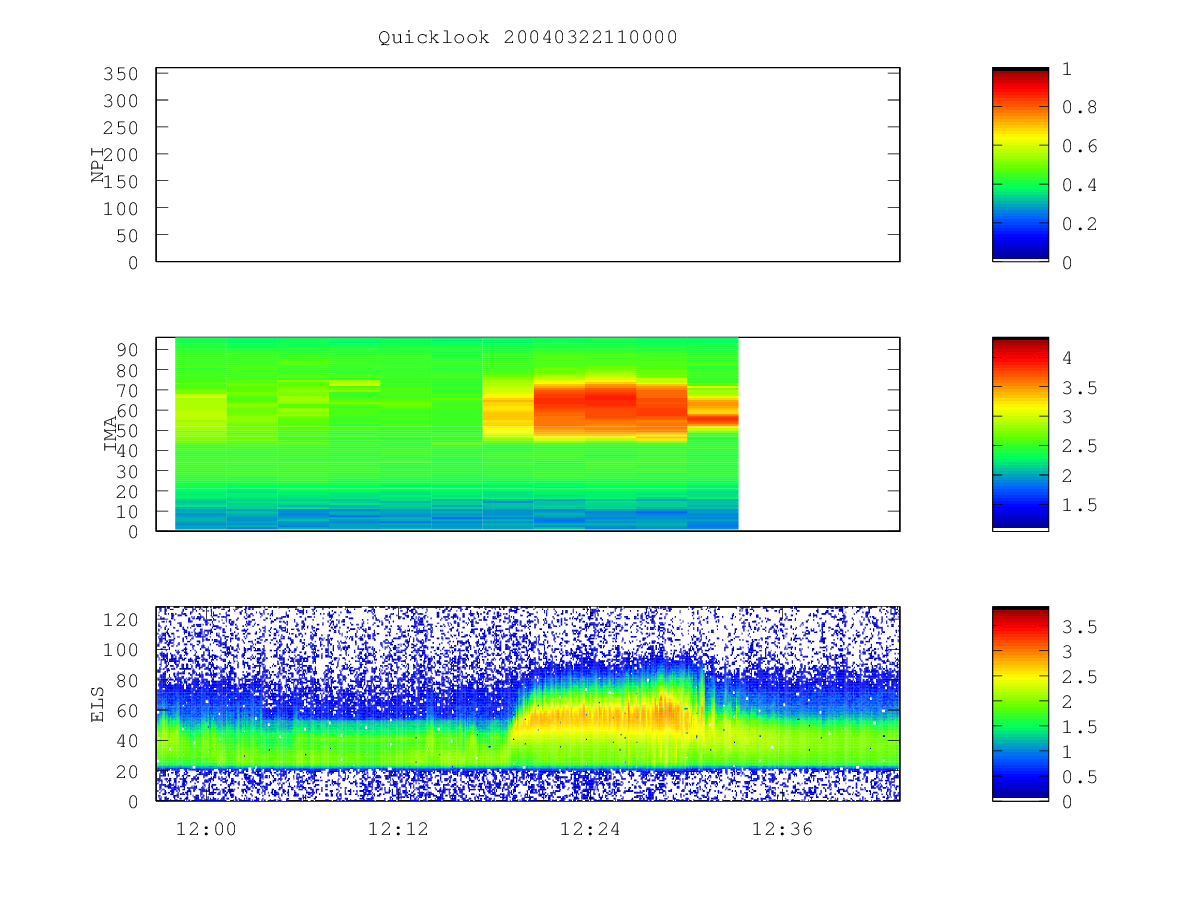Pick the IMA colorbar scale
1200x900 pixels.
(x=1020, y=434)
